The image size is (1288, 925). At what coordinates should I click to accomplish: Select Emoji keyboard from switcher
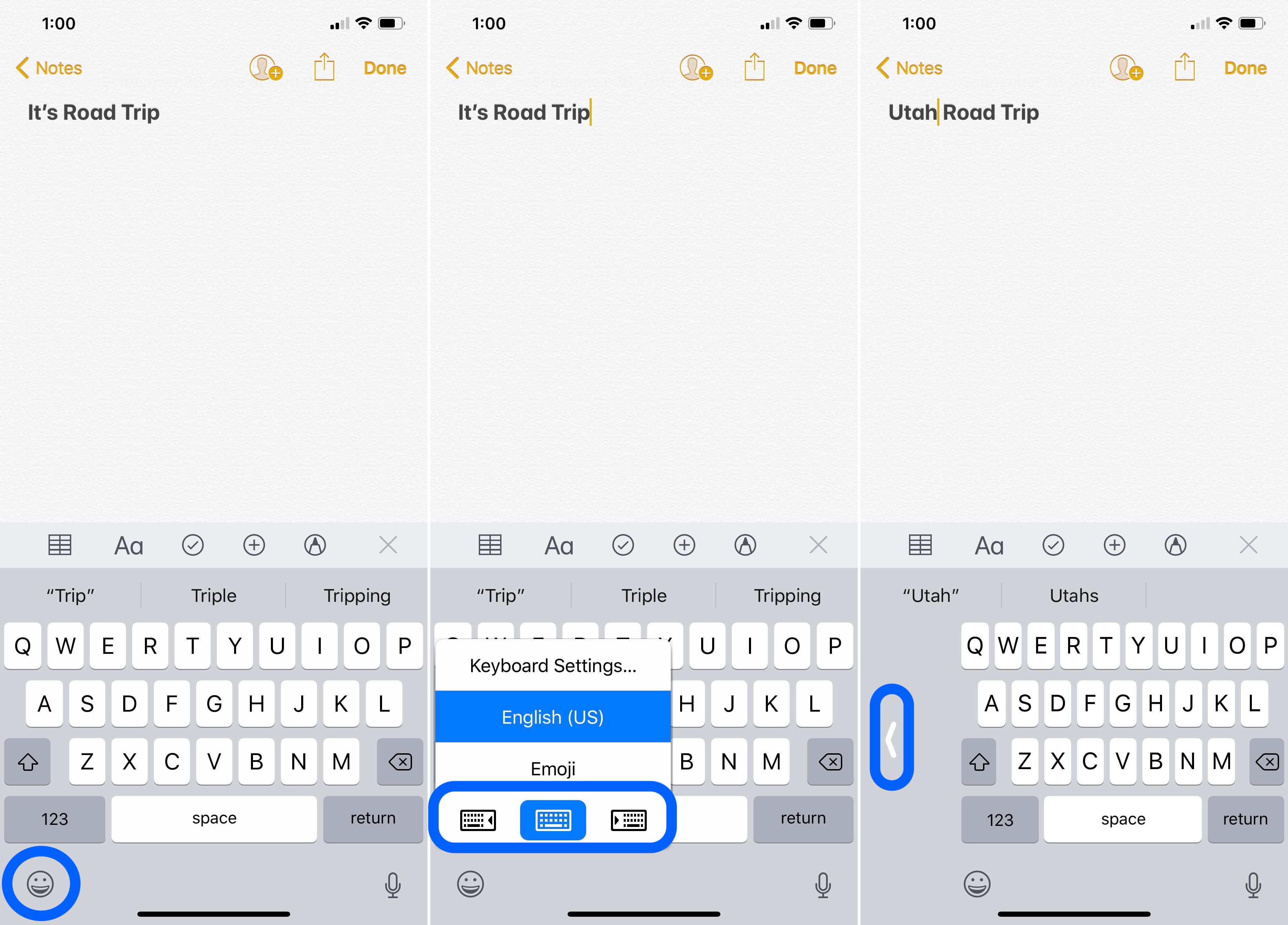click(x=554, y=768)
